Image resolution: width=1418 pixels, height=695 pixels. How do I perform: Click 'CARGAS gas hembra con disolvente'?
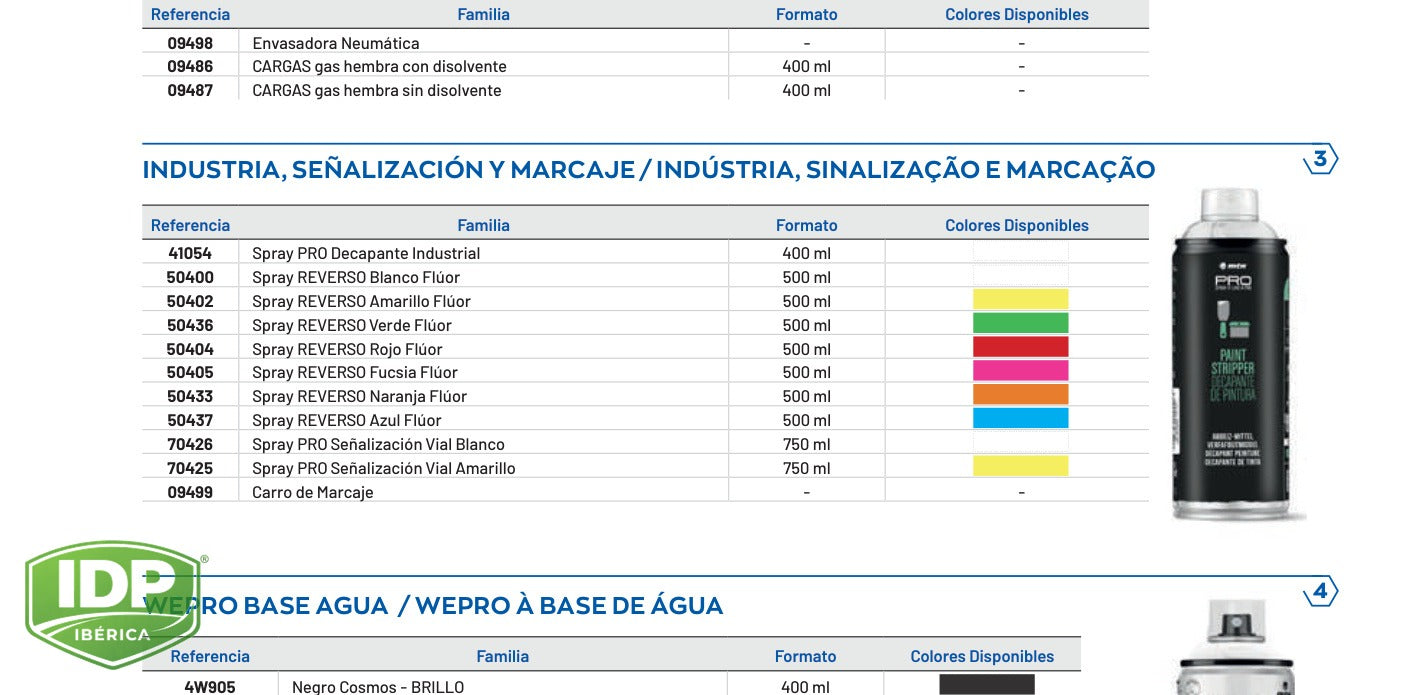click(379, 66)
